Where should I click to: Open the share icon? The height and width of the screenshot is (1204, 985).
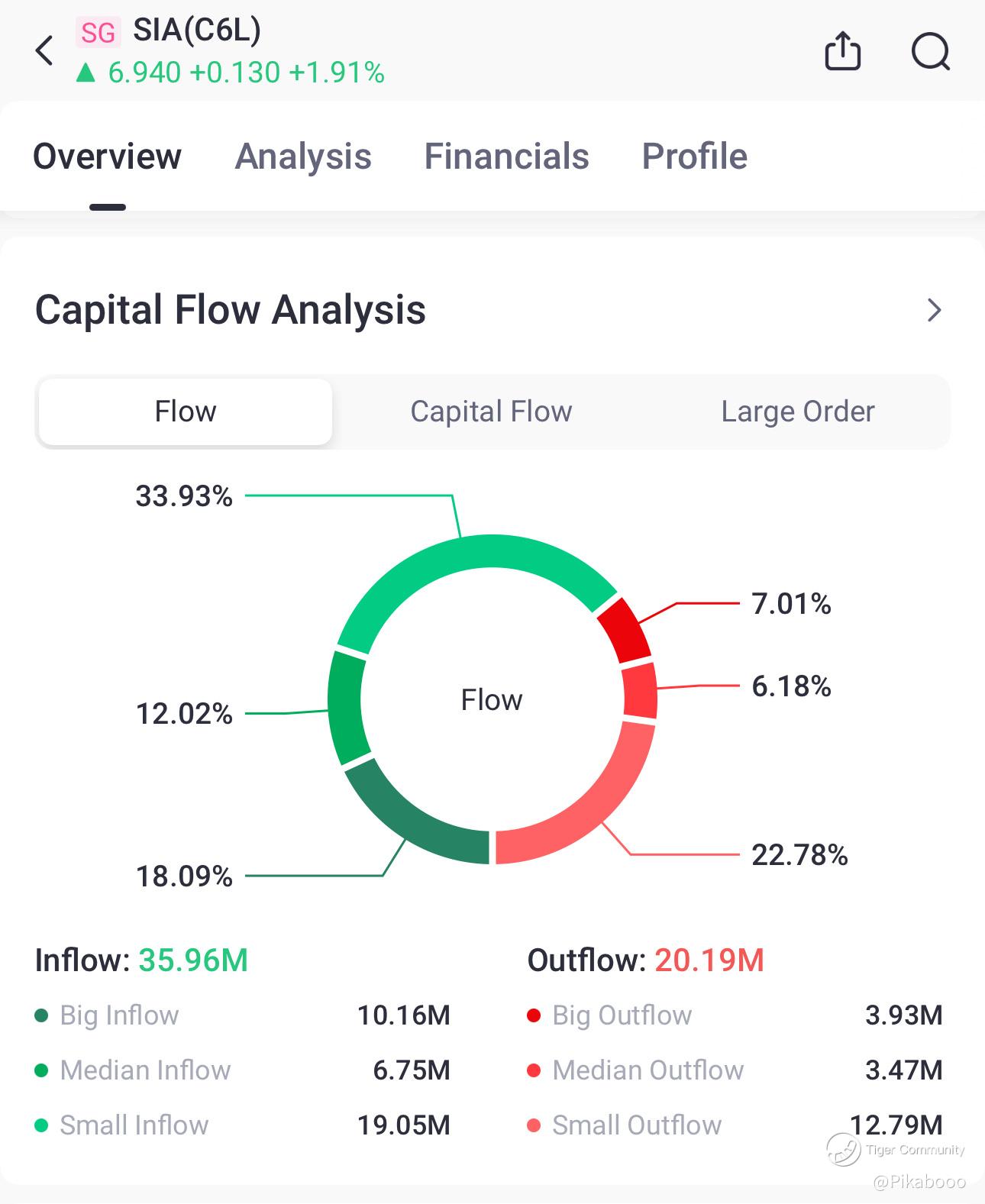842,52
